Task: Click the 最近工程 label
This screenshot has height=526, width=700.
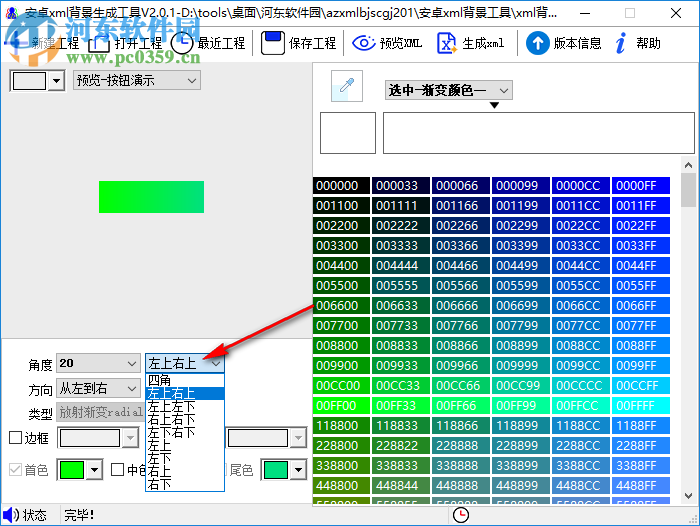Action: pos(221,43)
